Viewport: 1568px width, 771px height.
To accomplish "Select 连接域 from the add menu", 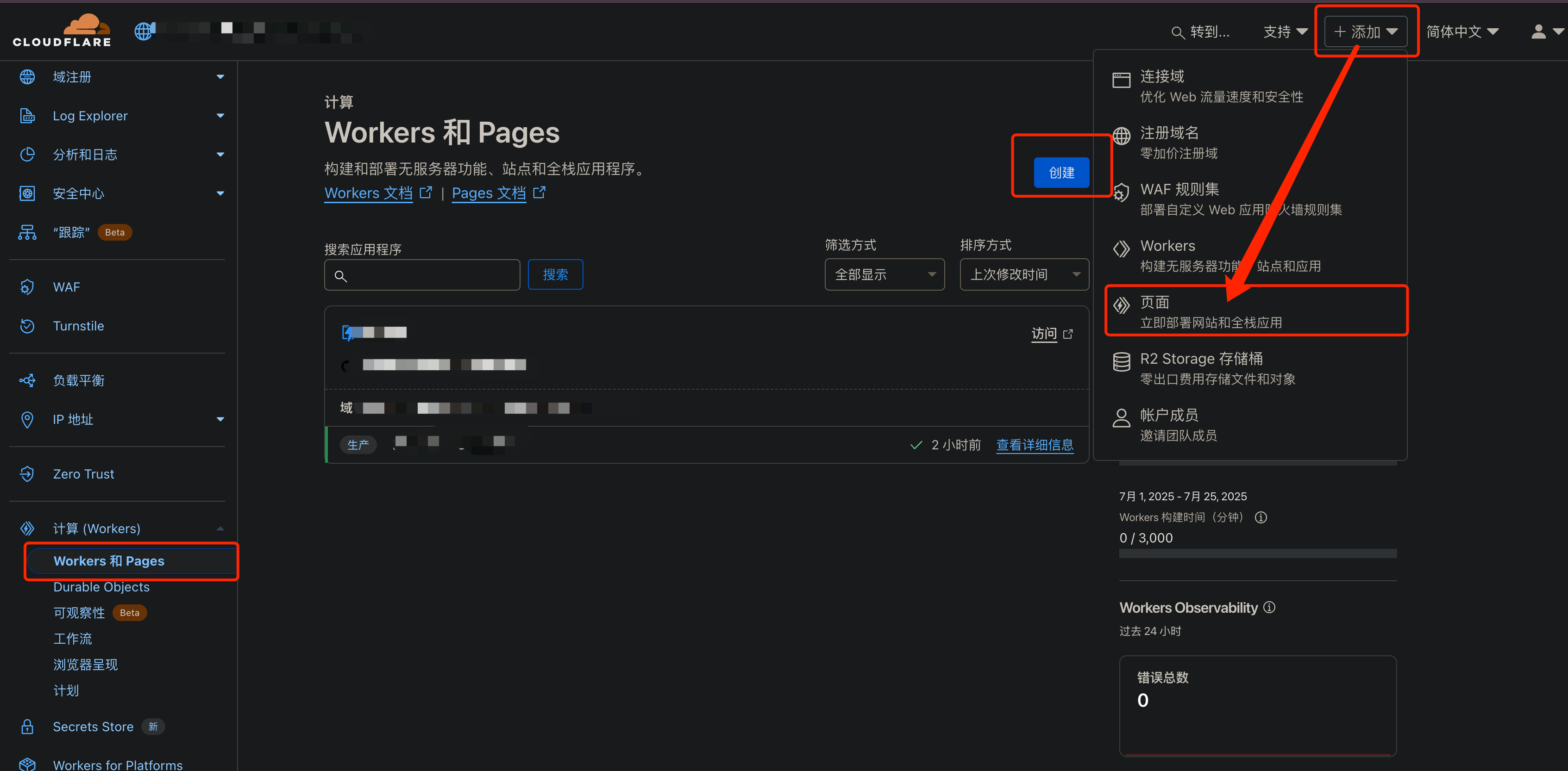I will pos(1250,86).
